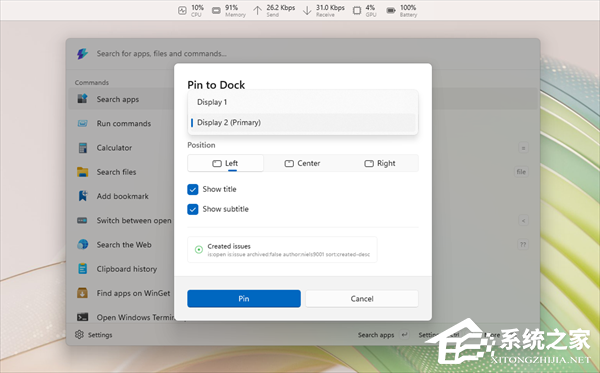The height and width of the screenshot is (373, 600).
Task: Click the '=' alias tag beside Calculator
Action: coord(523,148)
